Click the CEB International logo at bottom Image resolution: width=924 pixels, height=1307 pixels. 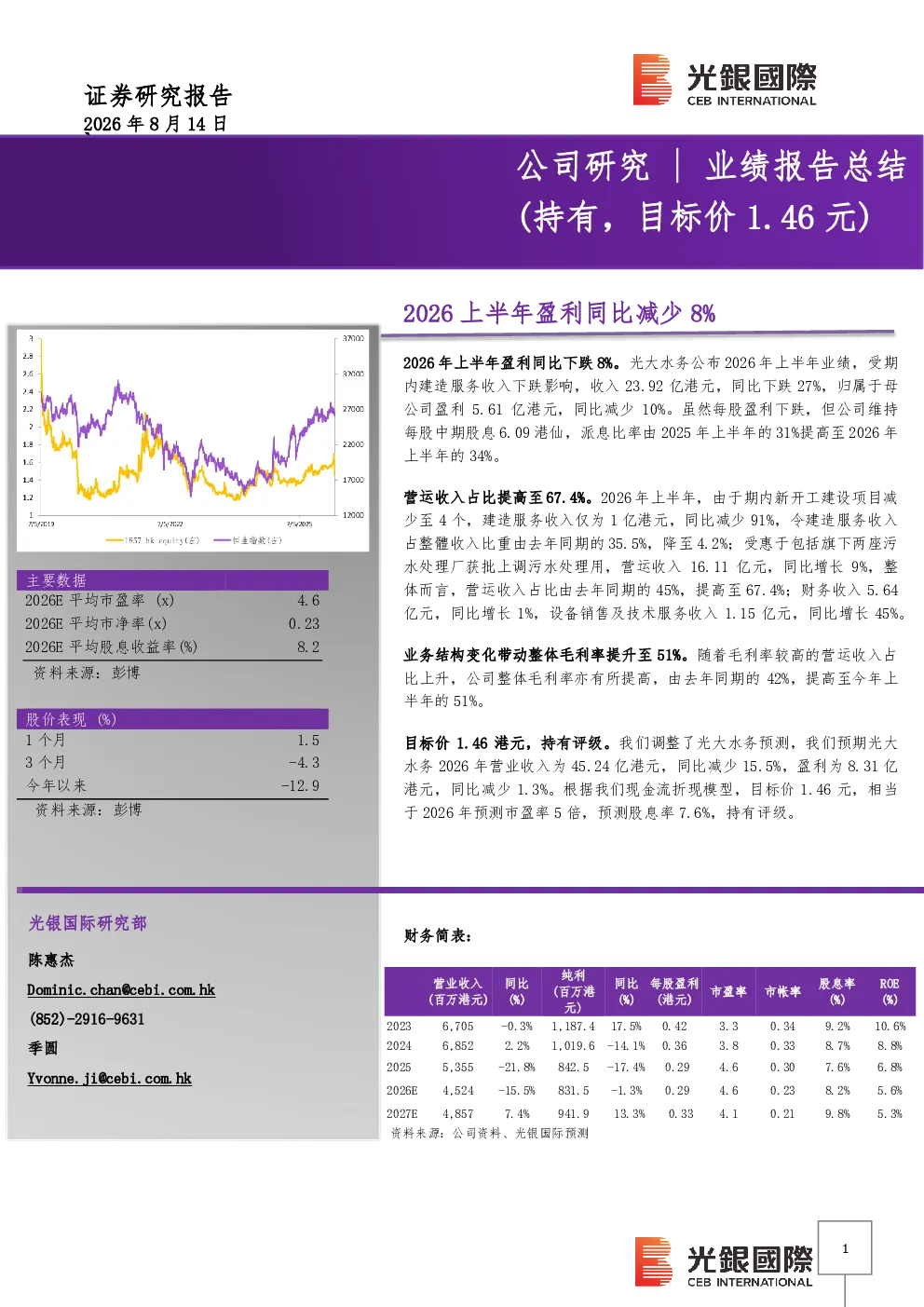(725, 1262)
